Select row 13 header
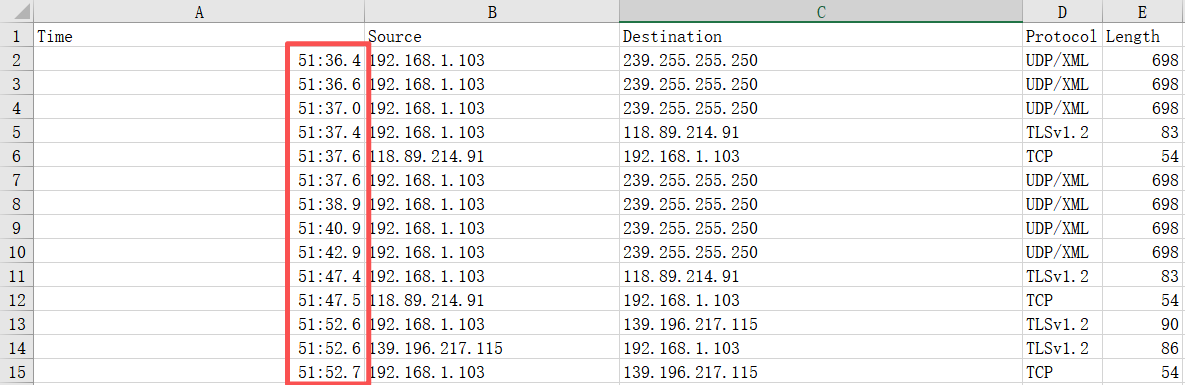This screenshot has height=385, width=1185. pyautogui.click(x=17, y=324)
